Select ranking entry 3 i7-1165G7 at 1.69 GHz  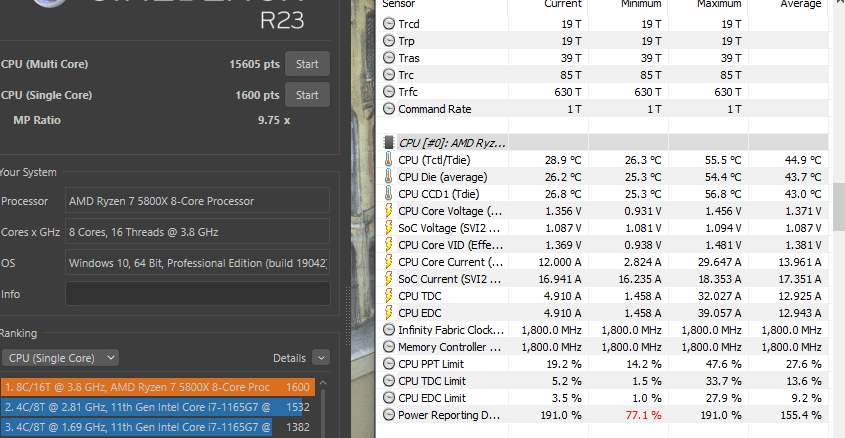158,427
